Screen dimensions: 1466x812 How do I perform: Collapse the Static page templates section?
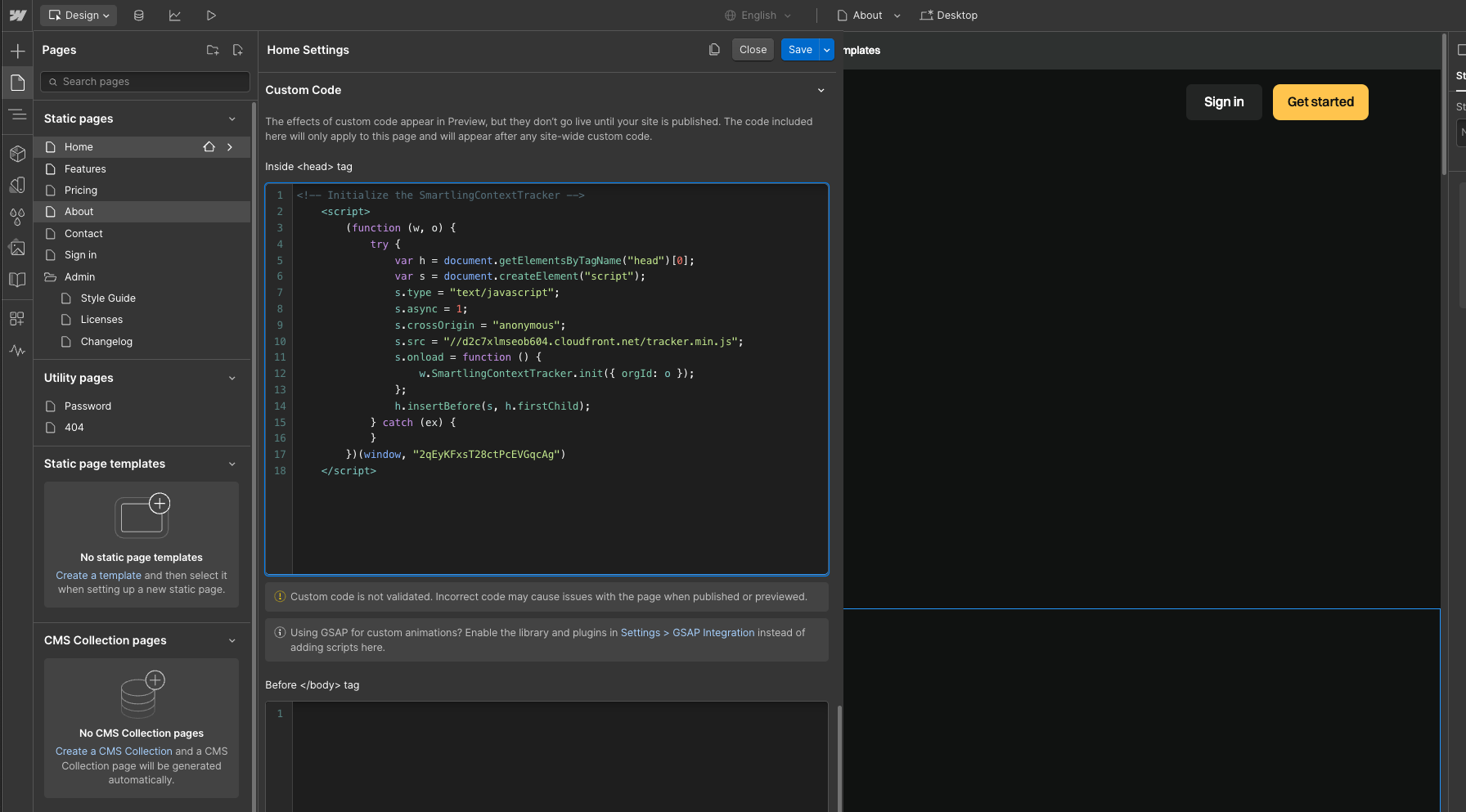232,464
